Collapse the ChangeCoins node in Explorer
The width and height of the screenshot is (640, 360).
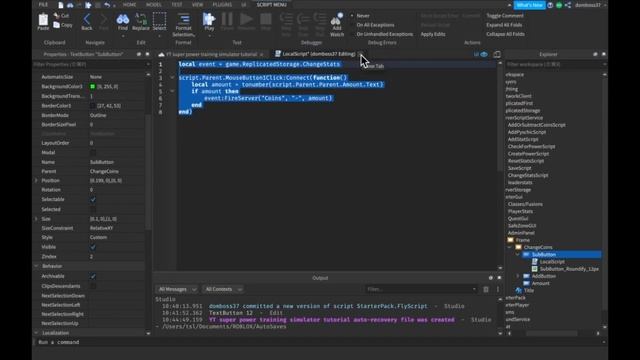pos(509,247)
